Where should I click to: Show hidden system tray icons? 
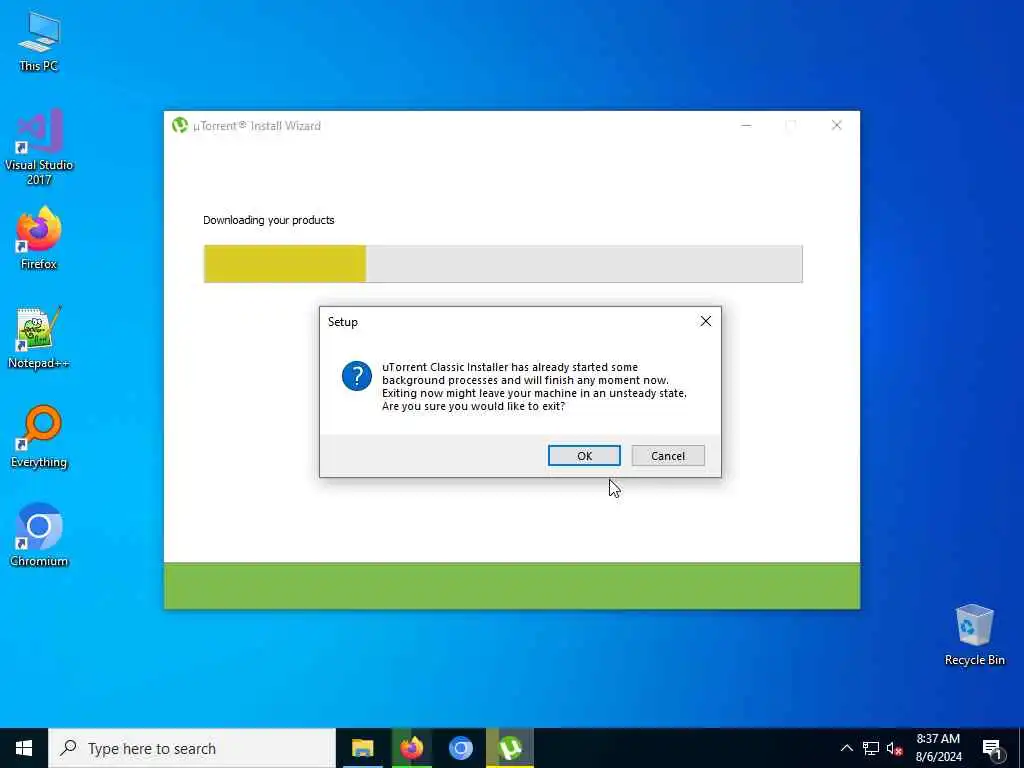[x=846, y=748]
